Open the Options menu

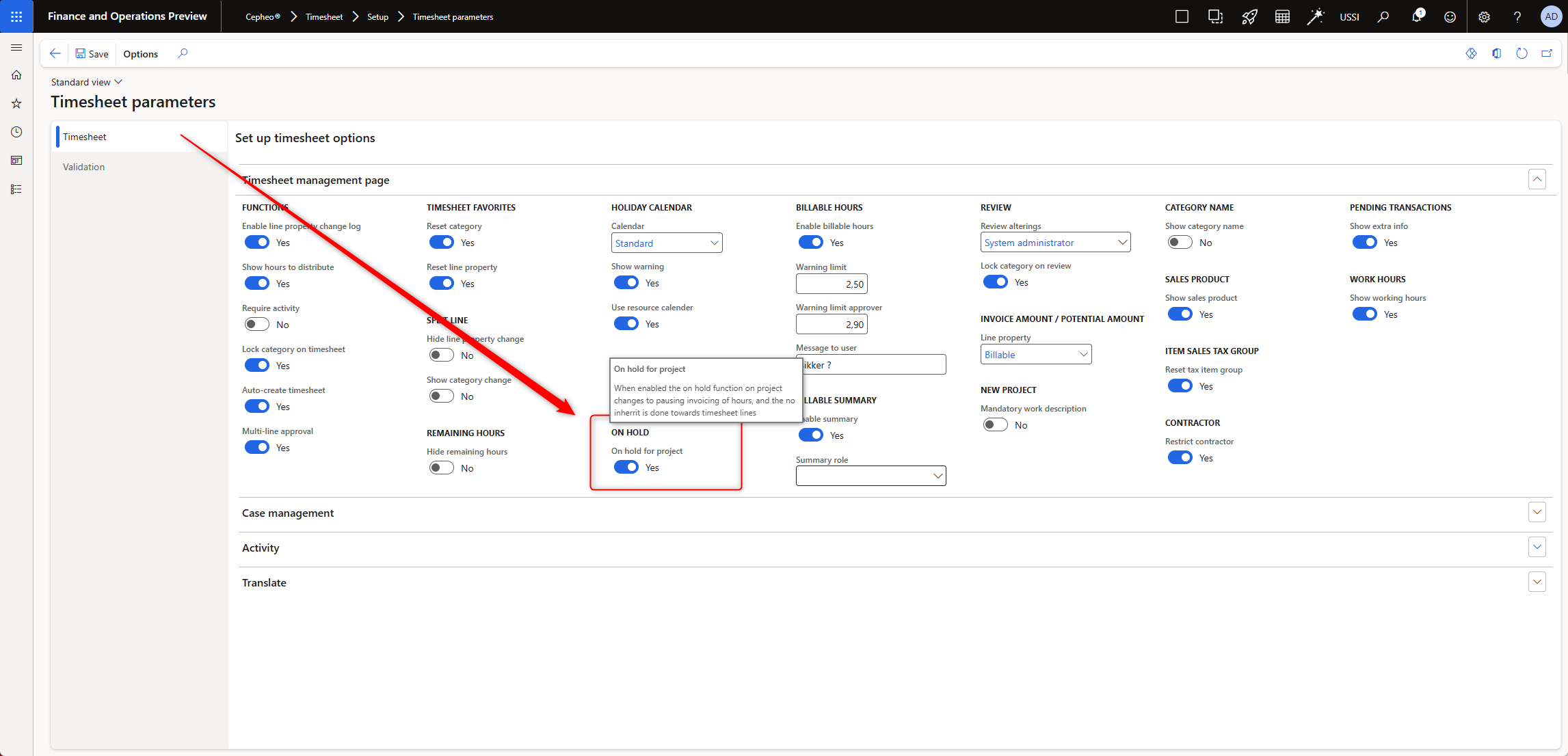point(140,54)
